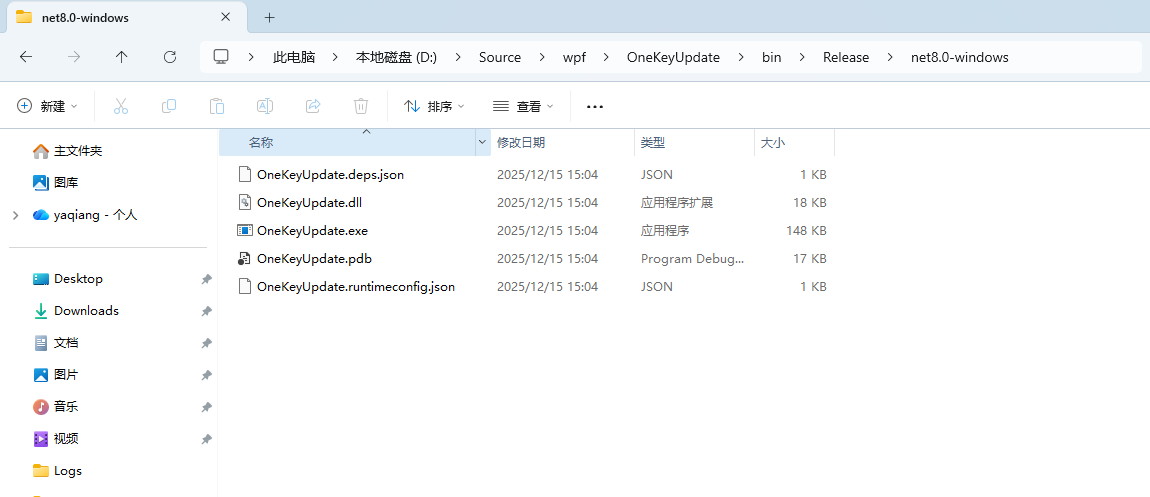Open 文档 Documents in sidebar

[56, 343]
